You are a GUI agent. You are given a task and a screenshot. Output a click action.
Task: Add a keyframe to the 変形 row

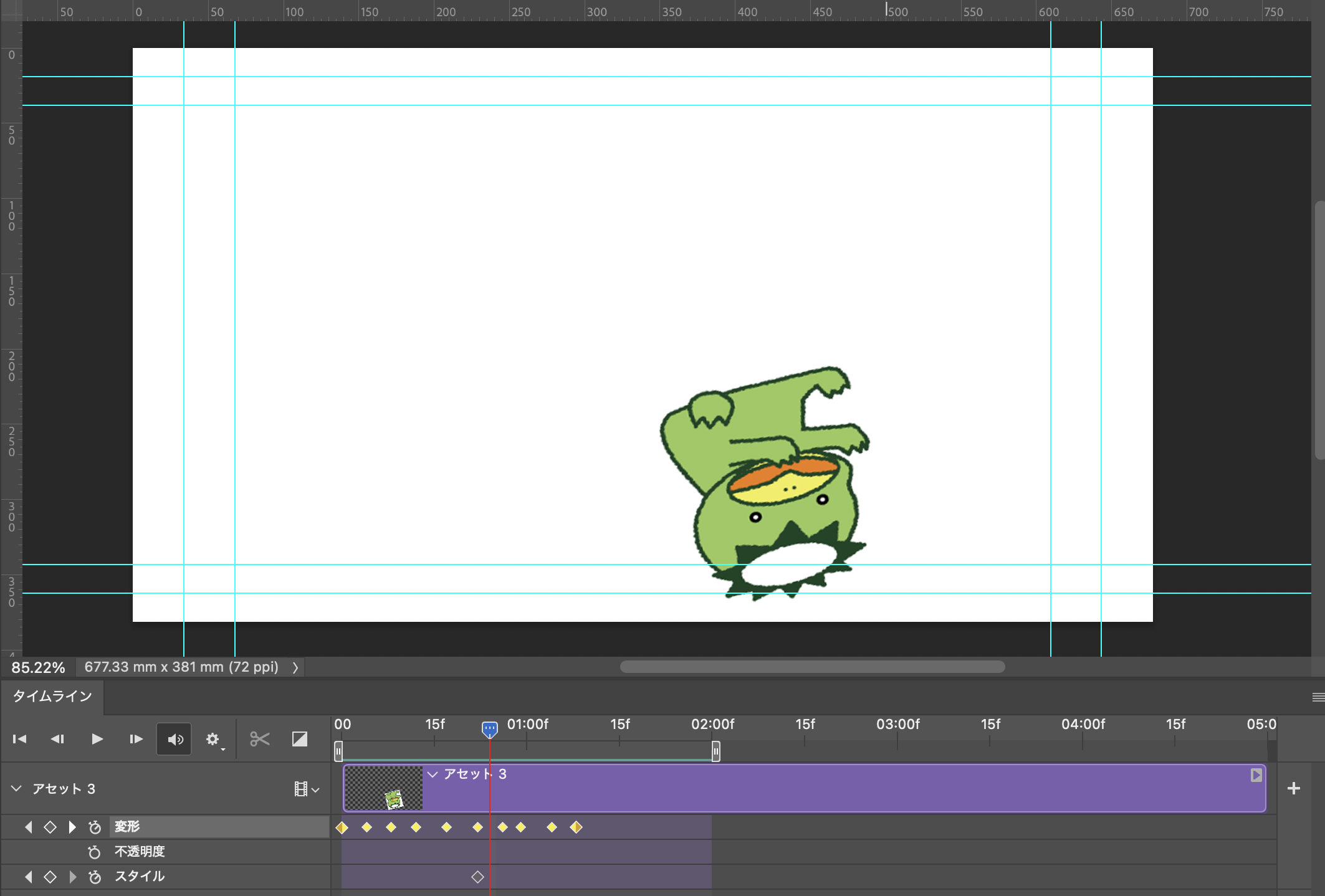pyautogui.click(x=50, y=827)
